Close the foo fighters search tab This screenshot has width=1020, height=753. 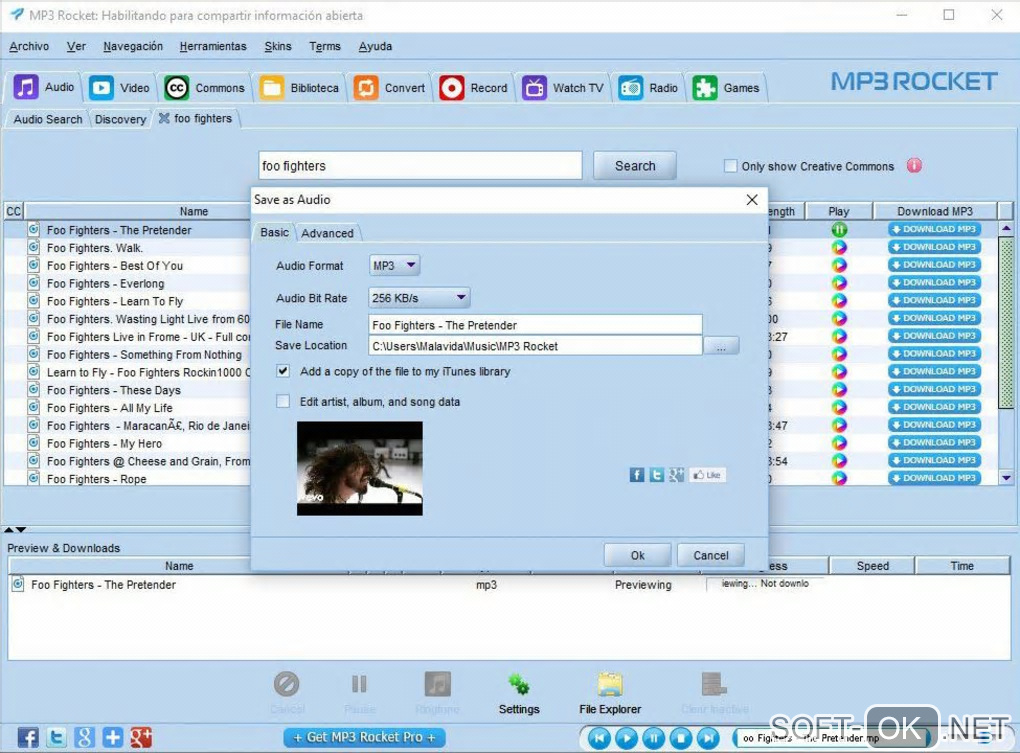tap(164, 118)
